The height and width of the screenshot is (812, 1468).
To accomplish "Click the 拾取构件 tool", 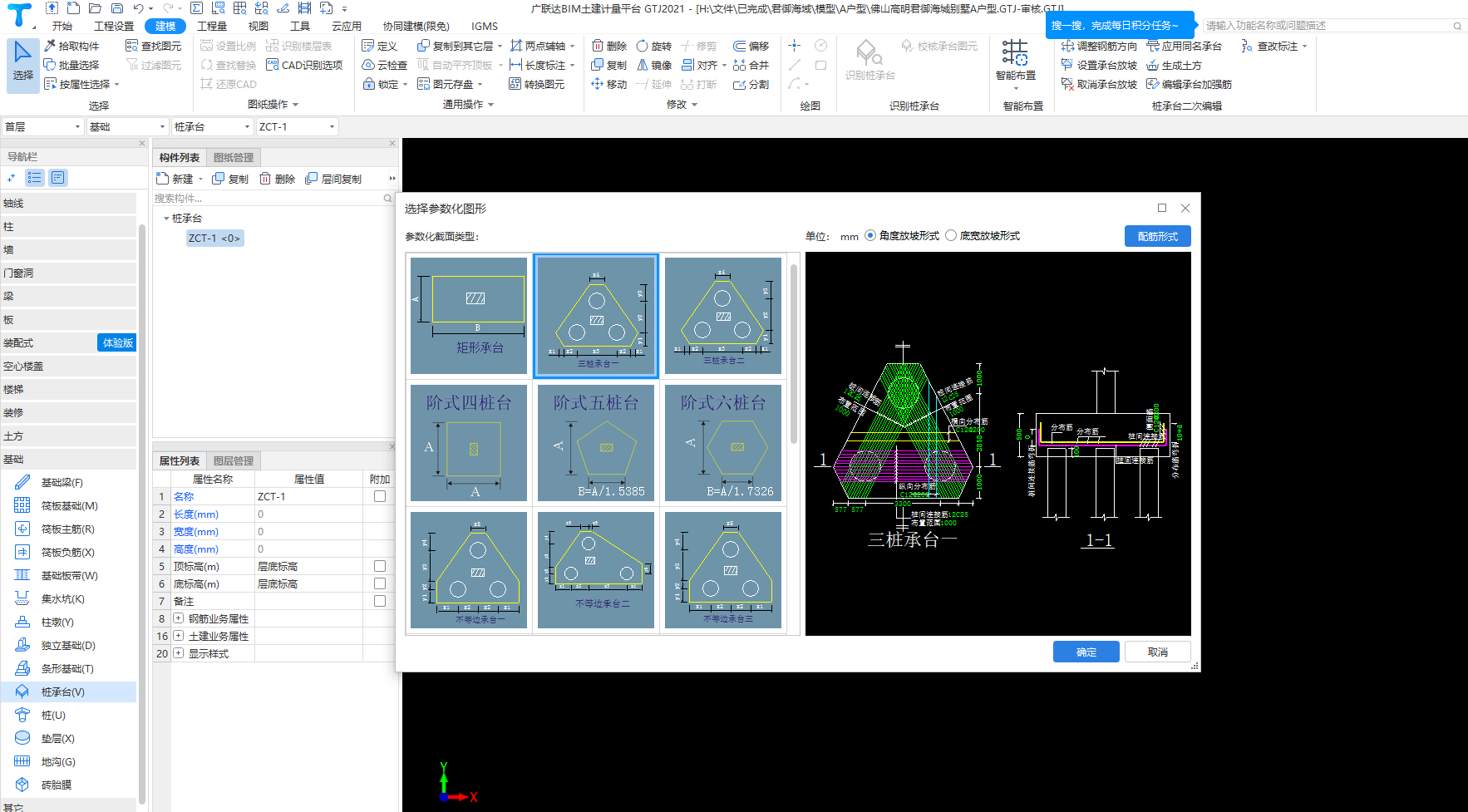I will click(71, 46).
